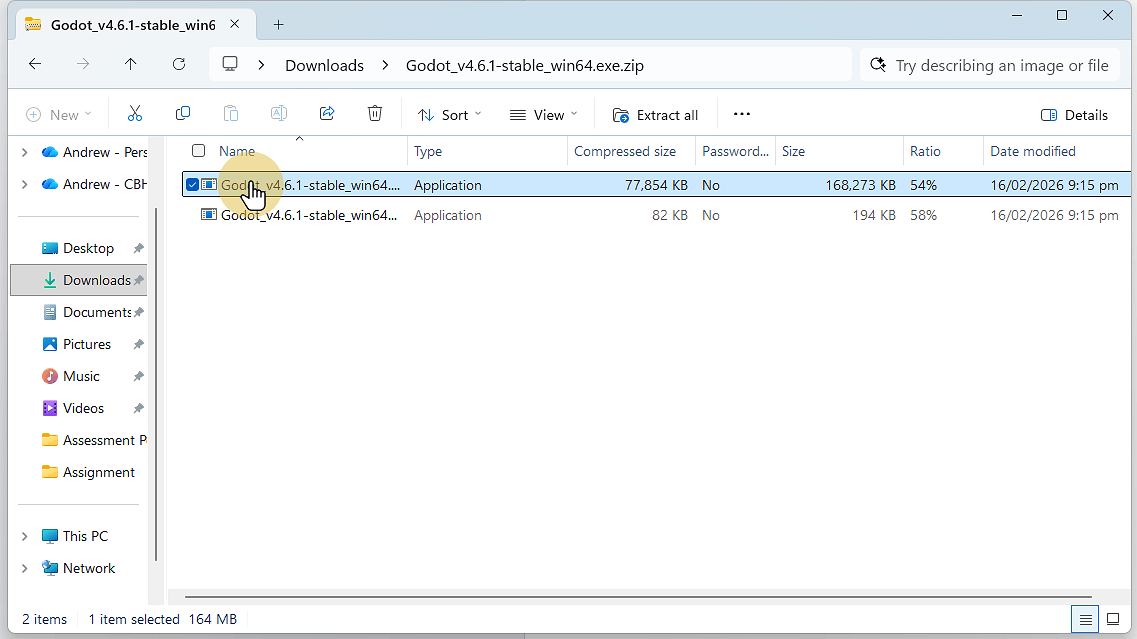Click the image description search field
Viewport: 1137px width, 639px height.
coord(990,64)
